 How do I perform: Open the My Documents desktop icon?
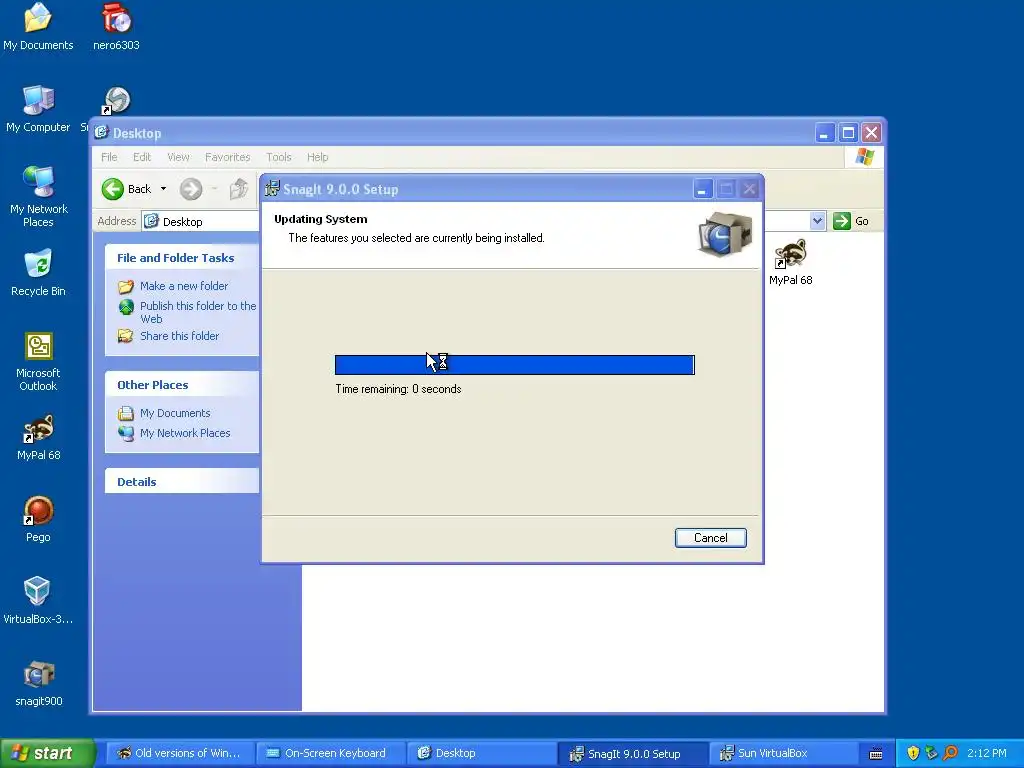(x=38, y=26)
